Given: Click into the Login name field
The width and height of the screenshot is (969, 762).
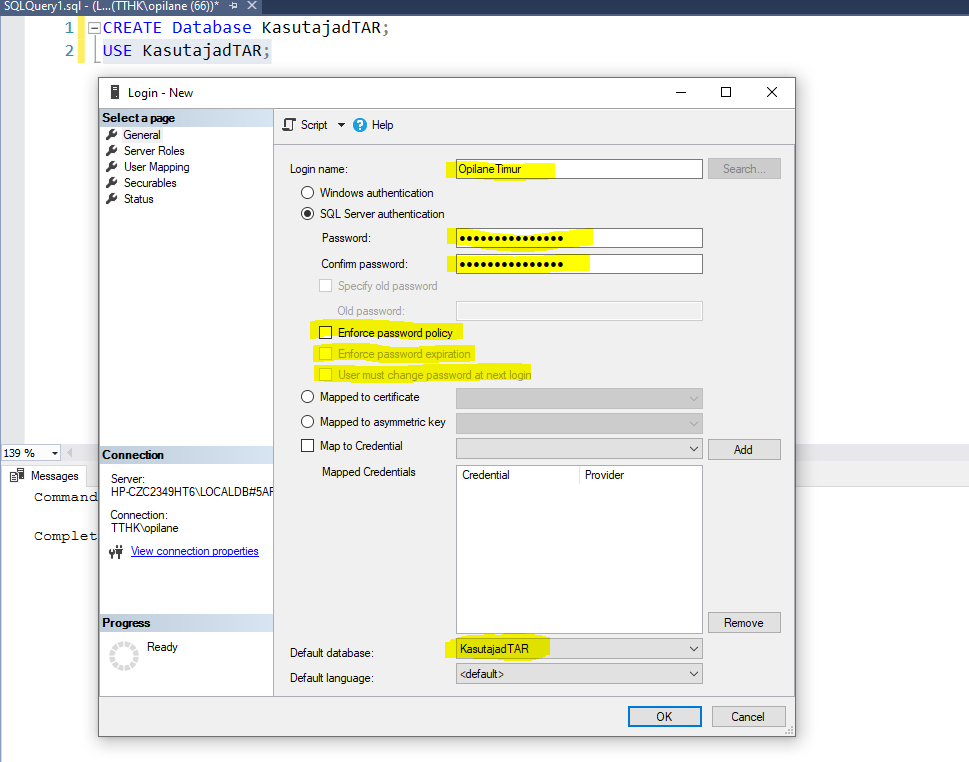Looking at the screenshot, I should [x=578, y=169].
